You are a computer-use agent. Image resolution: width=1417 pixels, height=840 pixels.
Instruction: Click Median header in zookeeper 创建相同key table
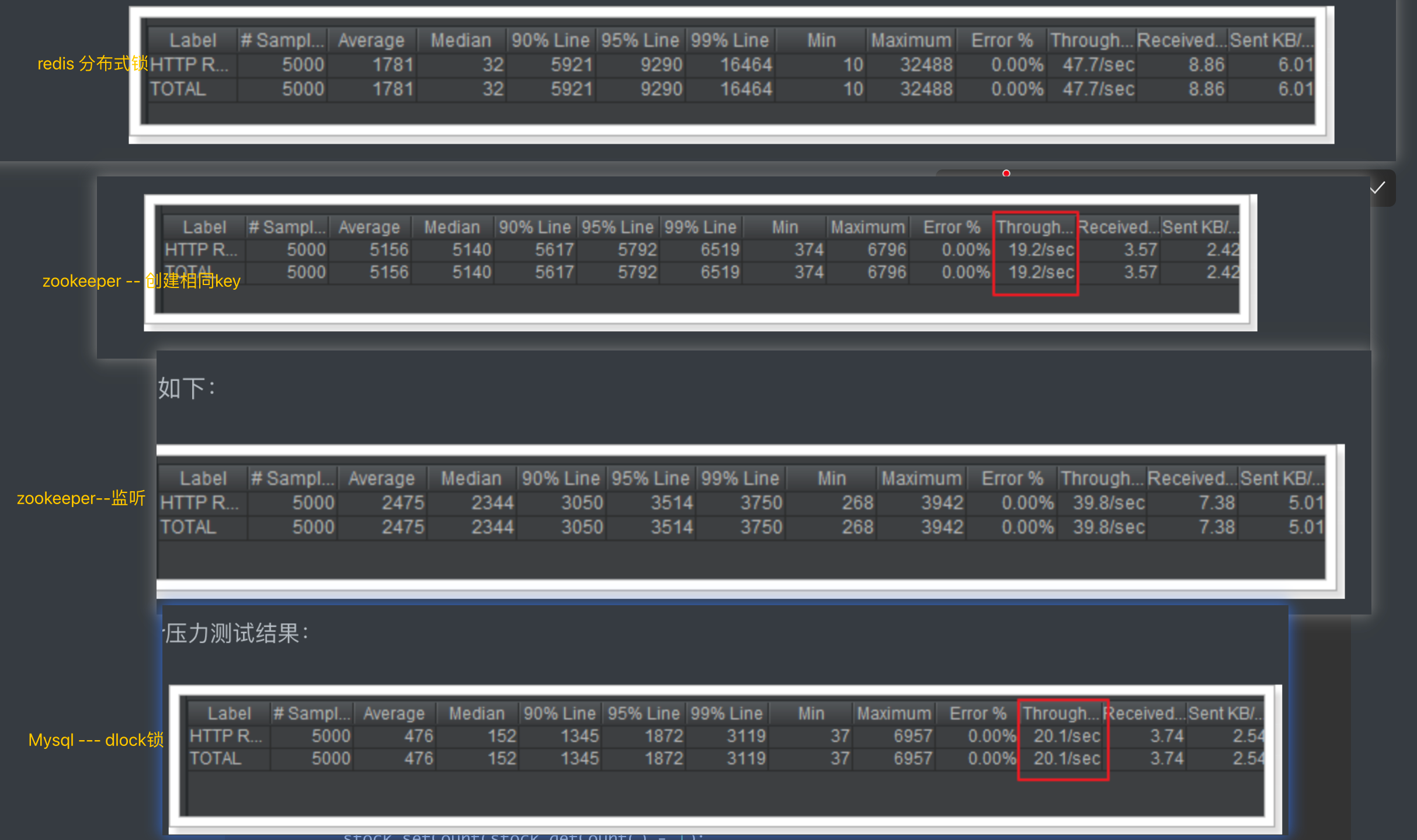pos(452,227)
